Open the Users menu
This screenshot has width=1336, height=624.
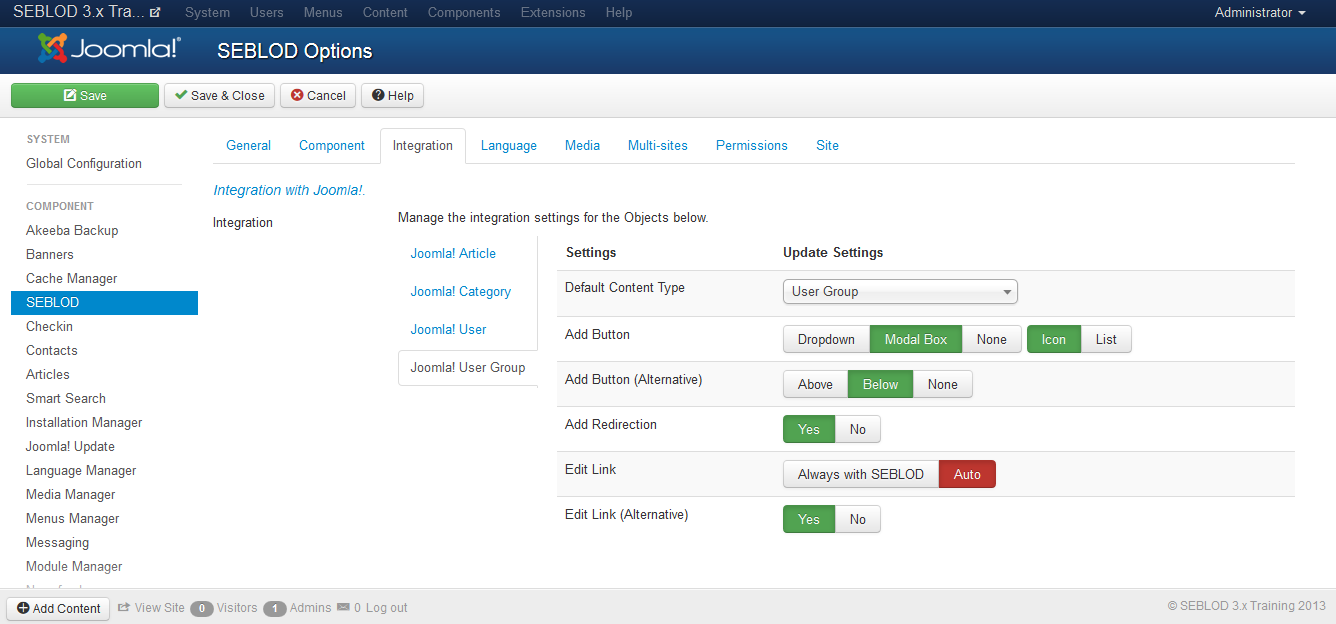point(267,13)
